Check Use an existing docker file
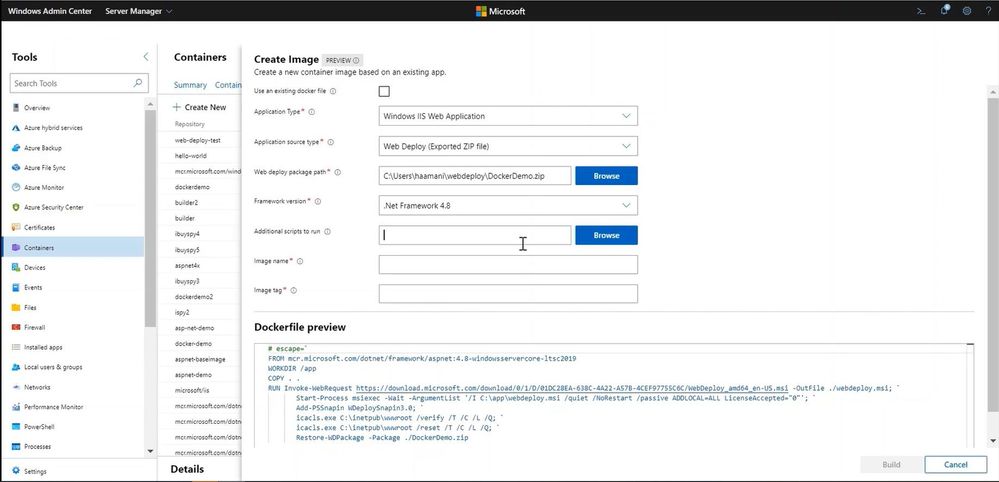 [384, 91]
